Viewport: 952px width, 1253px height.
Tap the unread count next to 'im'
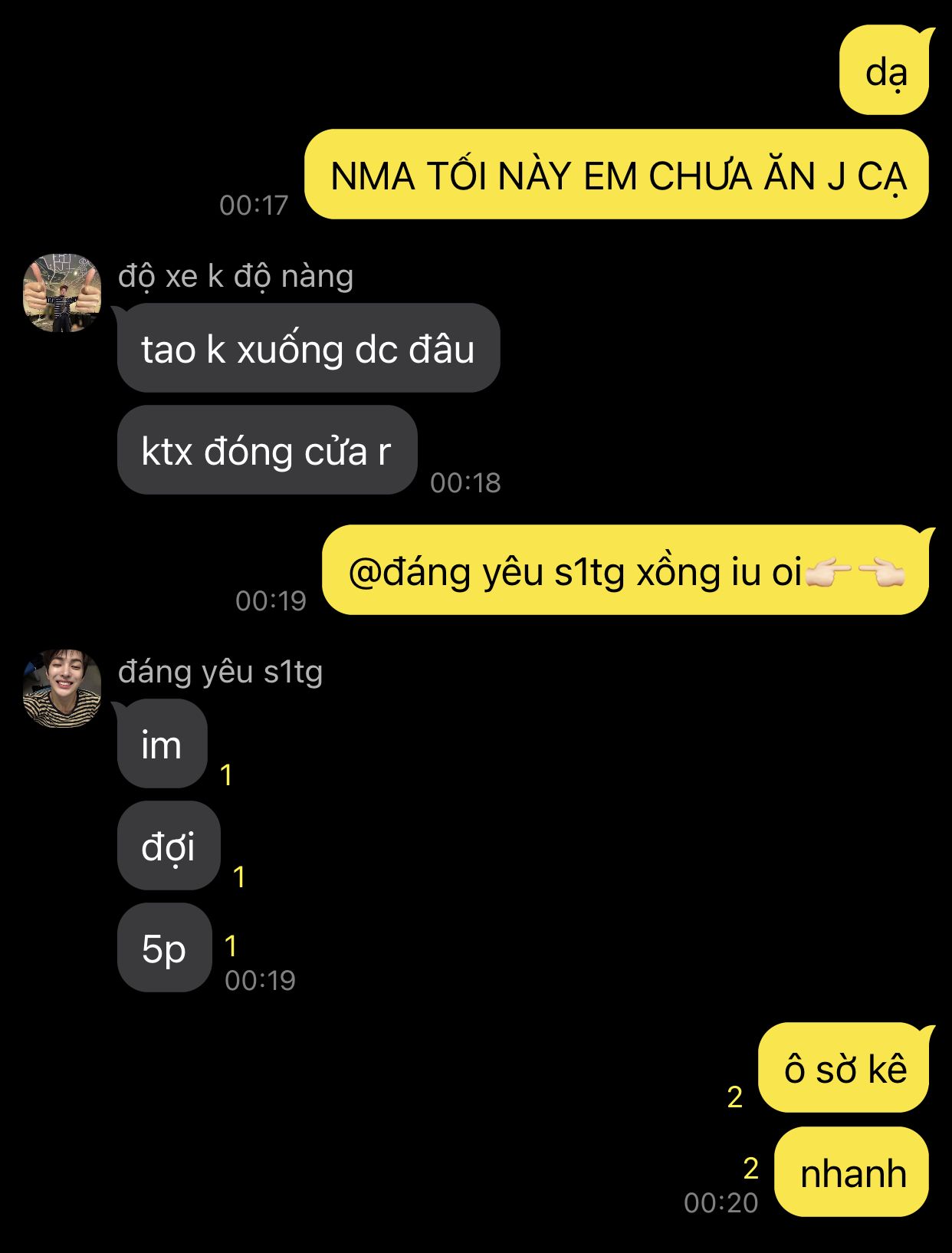point(226,775)
